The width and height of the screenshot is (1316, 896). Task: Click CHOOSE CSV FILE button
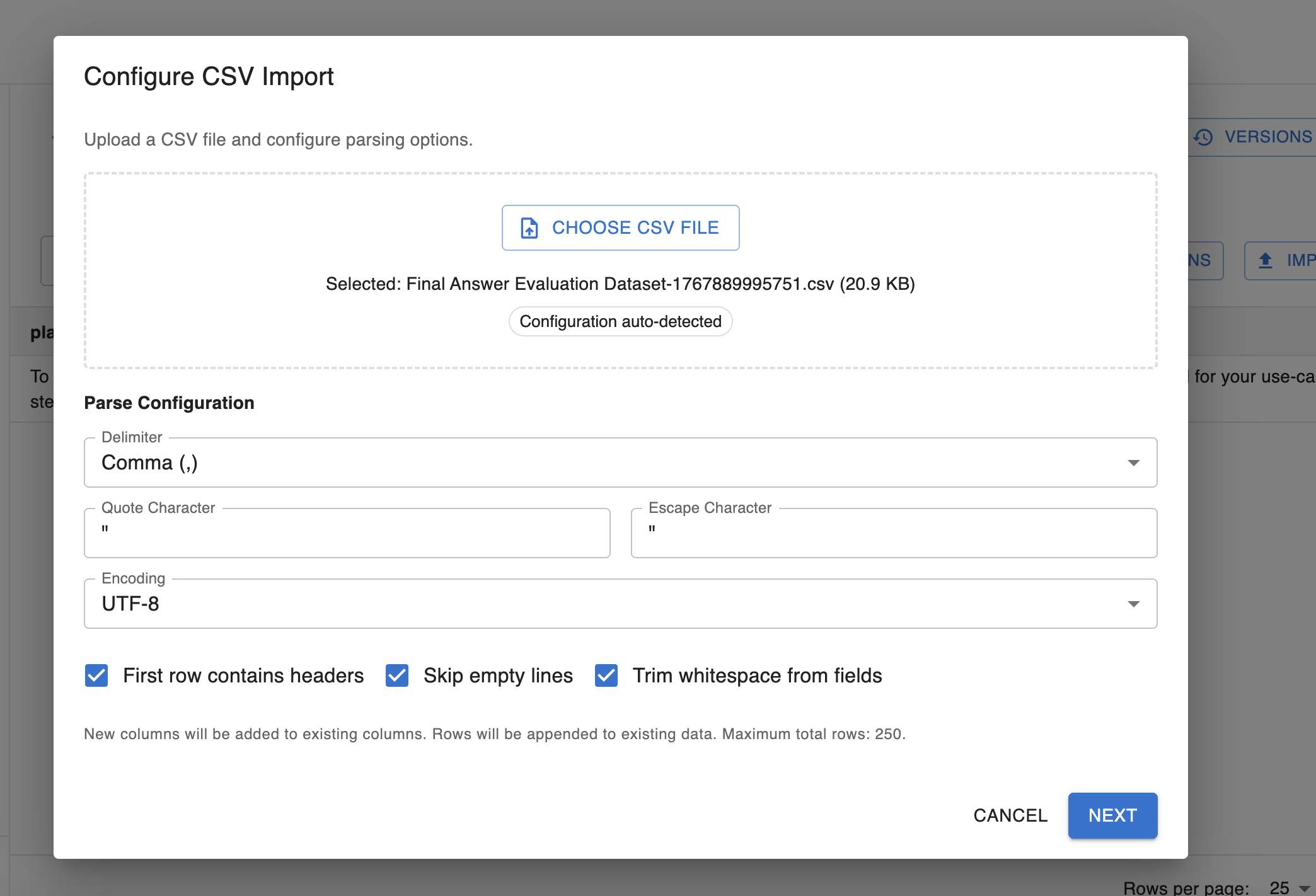tap(620, 227)
